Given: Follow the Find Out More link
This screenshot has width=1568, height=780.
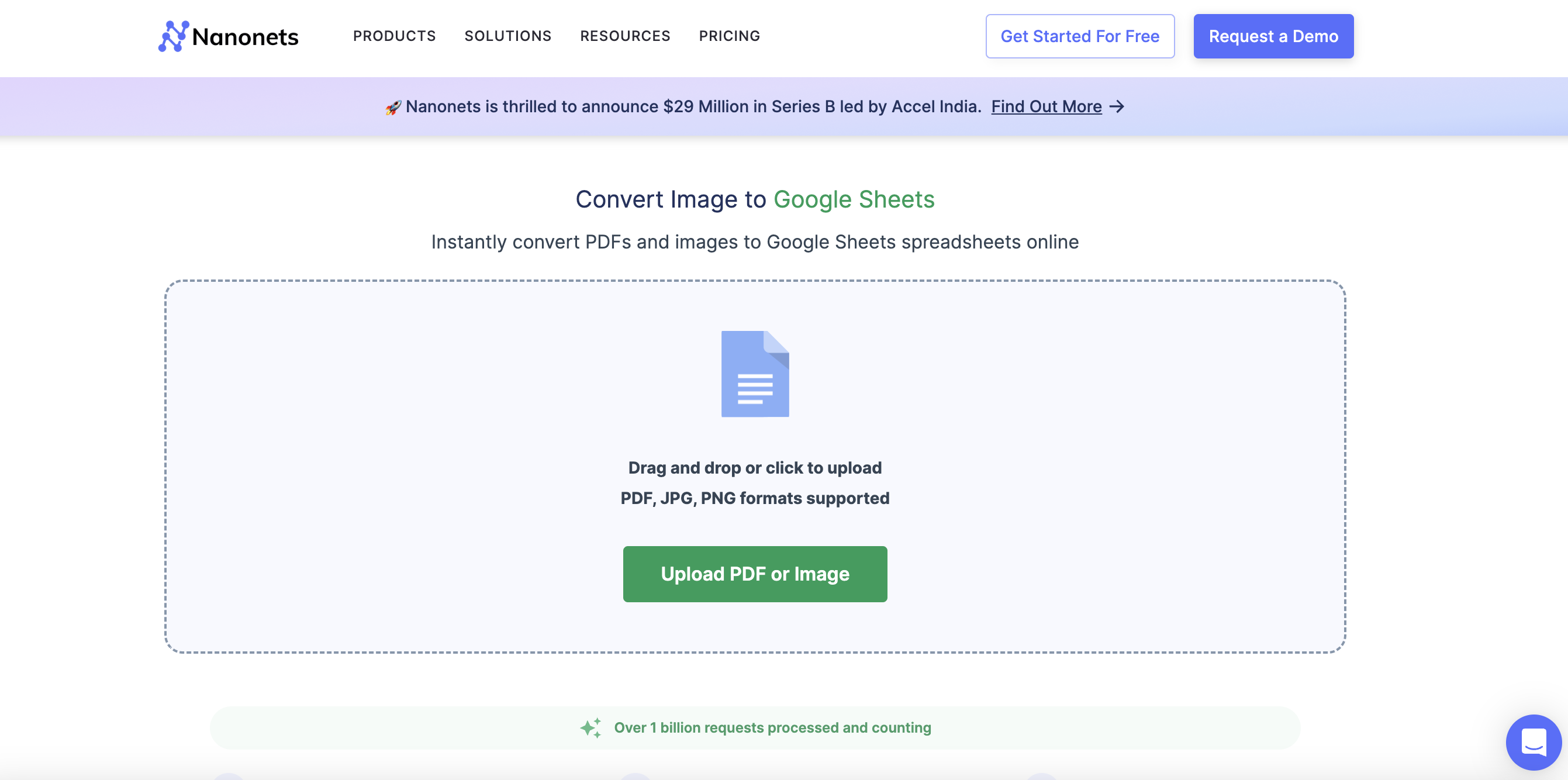Looking at the screenshot, I should click(x=1047, y=106).
